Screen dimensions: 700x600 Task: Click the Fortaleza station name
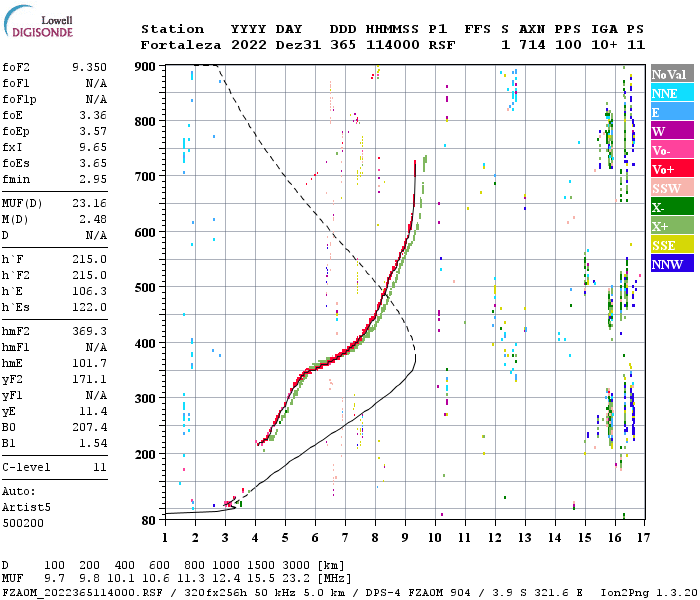181,45
